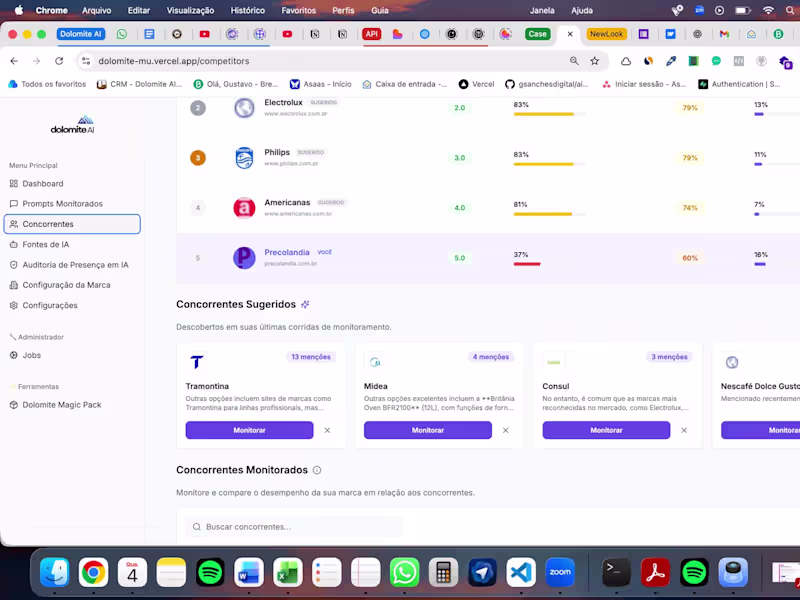The width and height of the screenshot is (800, 600).
Task: Go back in Chrome
Action: (14, 61)
